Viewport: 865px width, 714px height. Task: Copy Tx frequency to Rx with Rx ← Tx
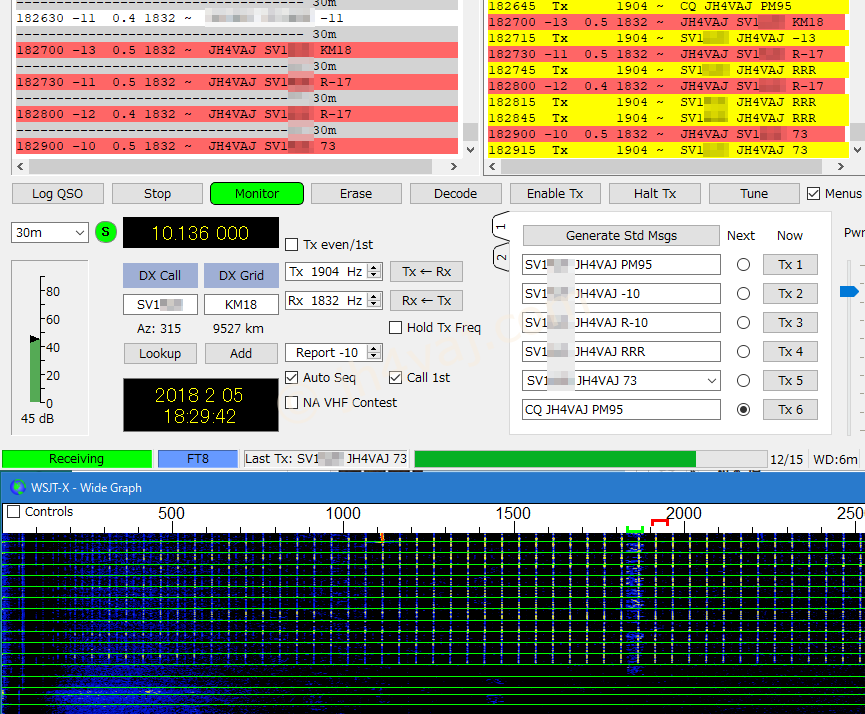pyautogui.click(x=426, y=301)
